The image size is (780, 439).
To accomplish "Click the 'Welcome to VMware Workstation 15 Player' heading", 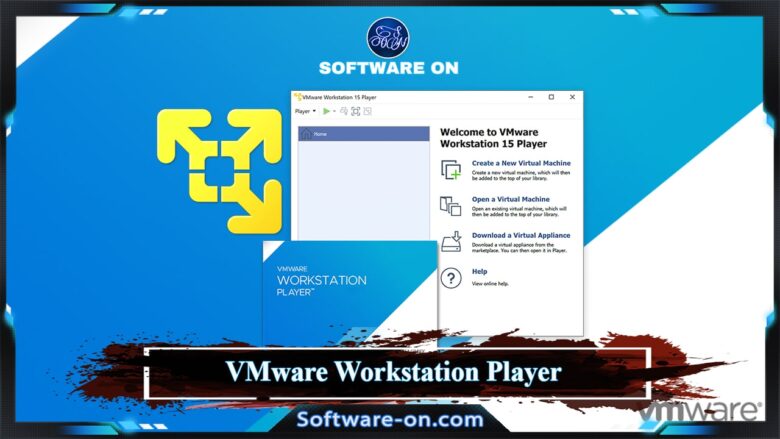I will coord(493,138).
